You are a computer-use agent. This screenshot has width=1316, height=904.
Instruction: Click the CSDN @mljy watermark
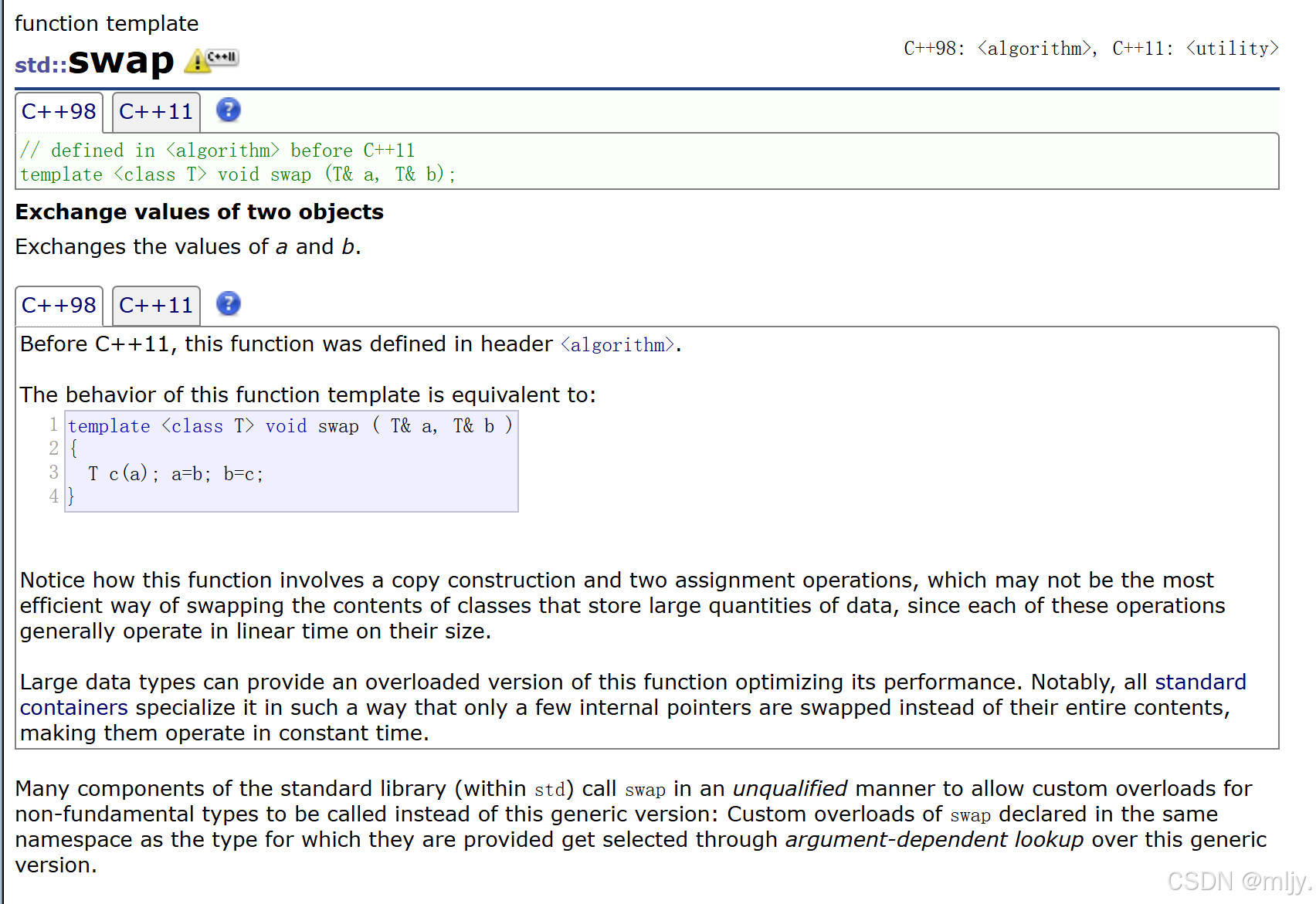tap(1238, 881)
